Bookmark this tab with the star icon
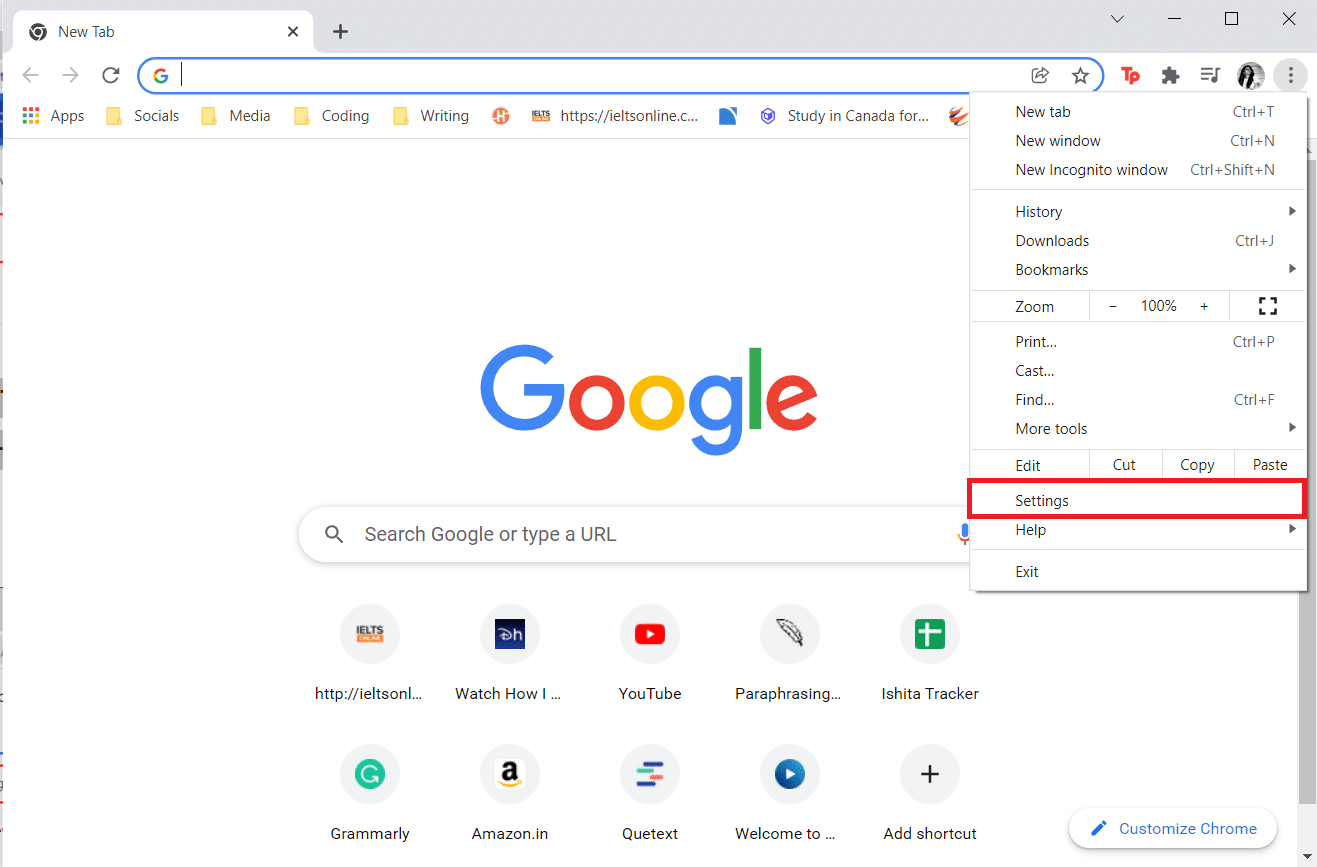The height and width of the screenshot is (867, 1317). (x=1080, y=75)
